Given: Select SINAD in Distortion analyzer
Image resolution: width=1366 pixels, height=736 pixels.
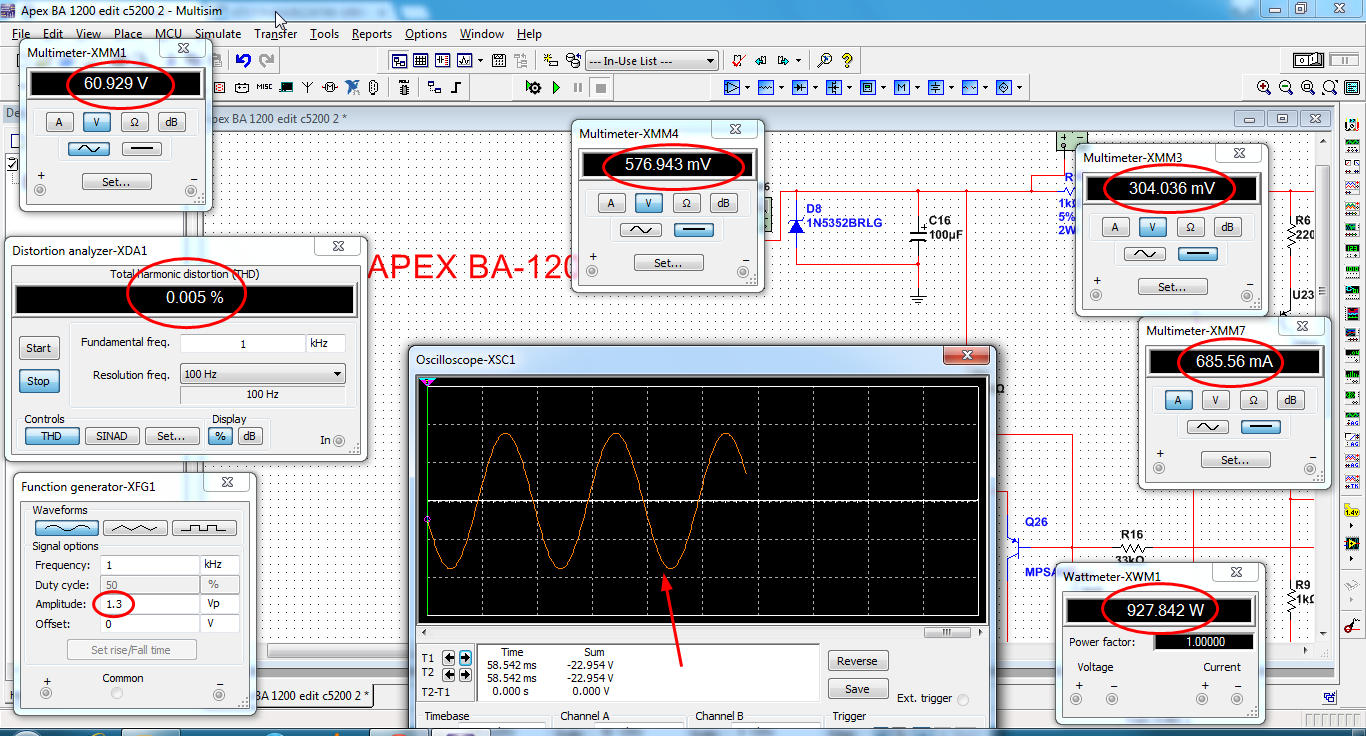Looking at the screenshot, I should pyautogui.click(x=112, y=436).
